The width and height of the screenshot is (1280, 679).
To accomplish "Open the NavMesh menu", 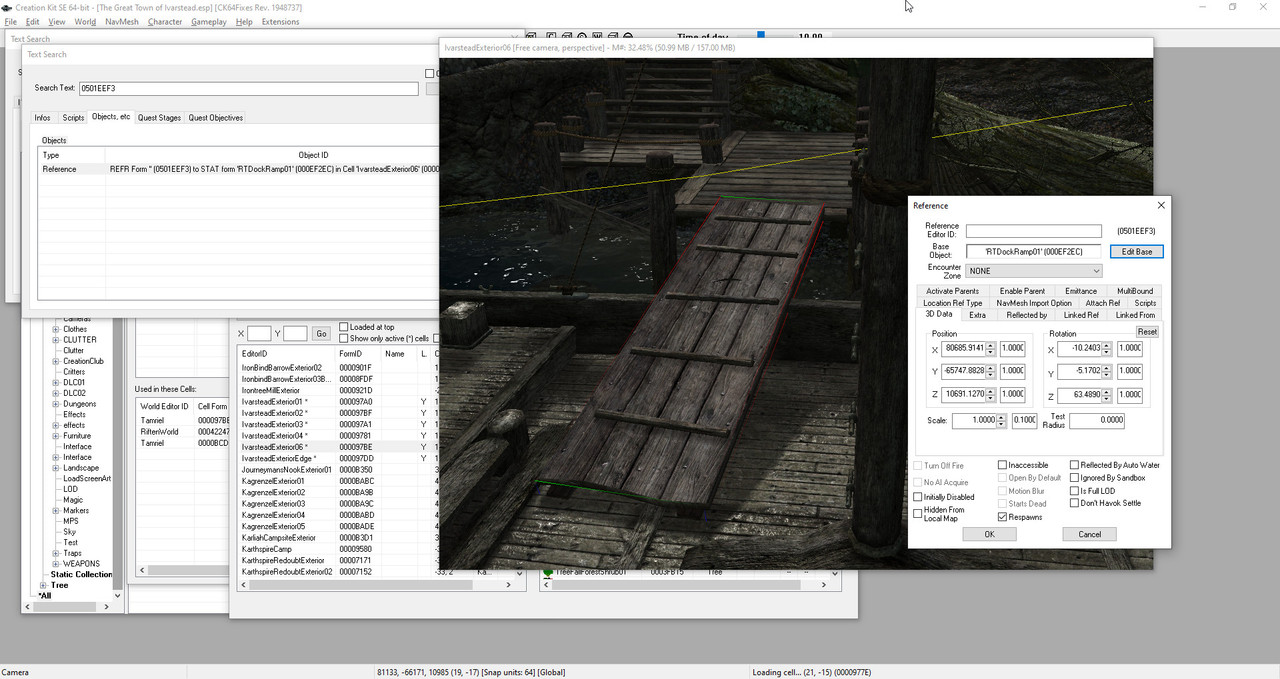I will click(122, 21).
